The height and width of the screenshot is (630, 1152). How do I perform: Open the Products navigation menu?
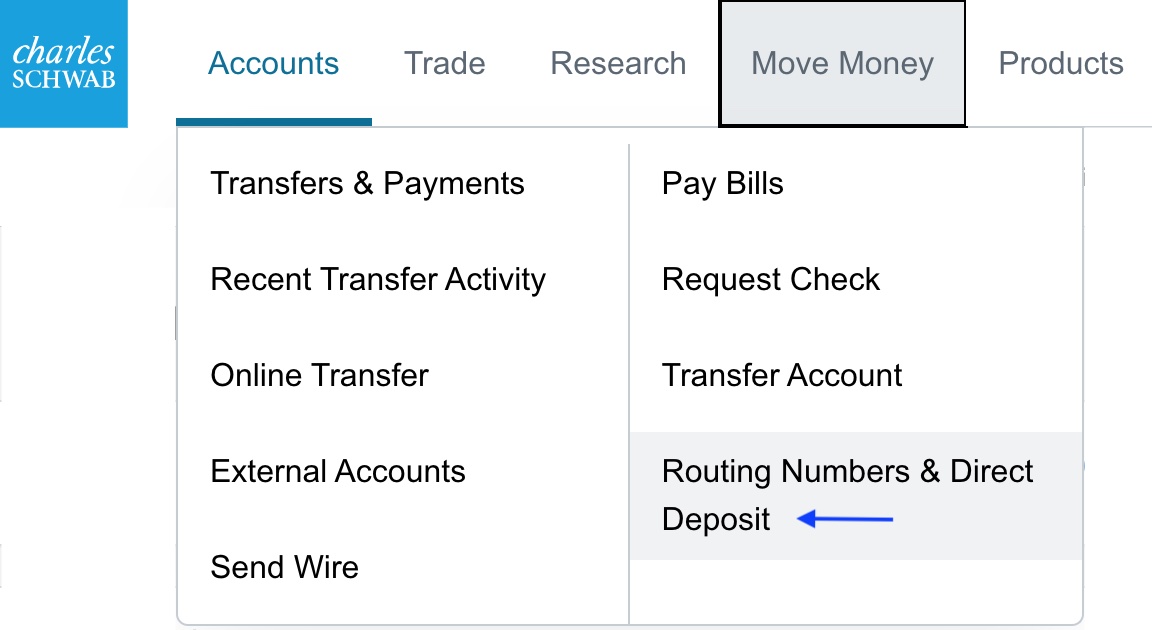click(x=1060, y=64)
